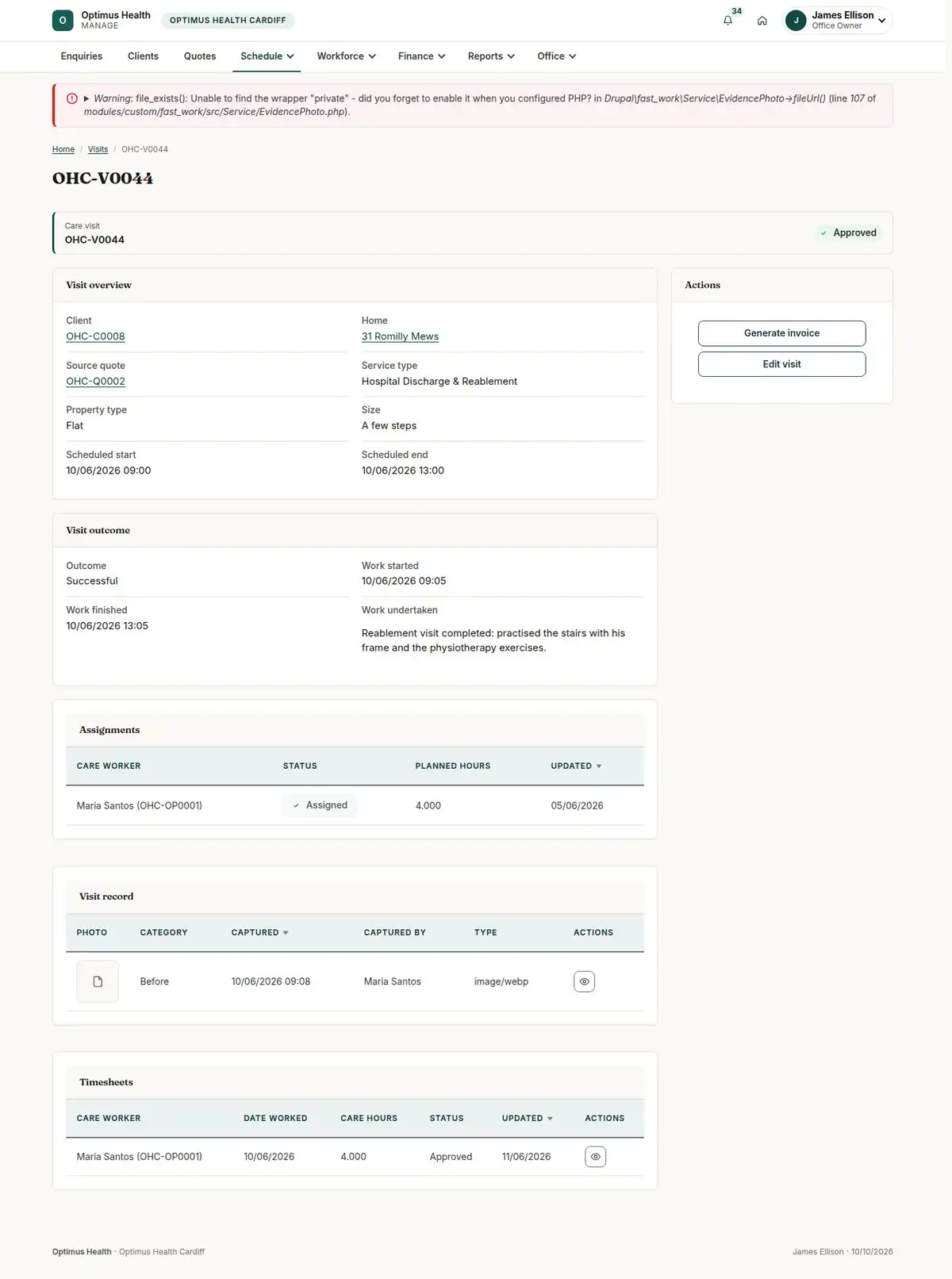952x1279 pixels.
Task: Expand the Reports menu
Action: pyautogui.click(x=491, y=56)
